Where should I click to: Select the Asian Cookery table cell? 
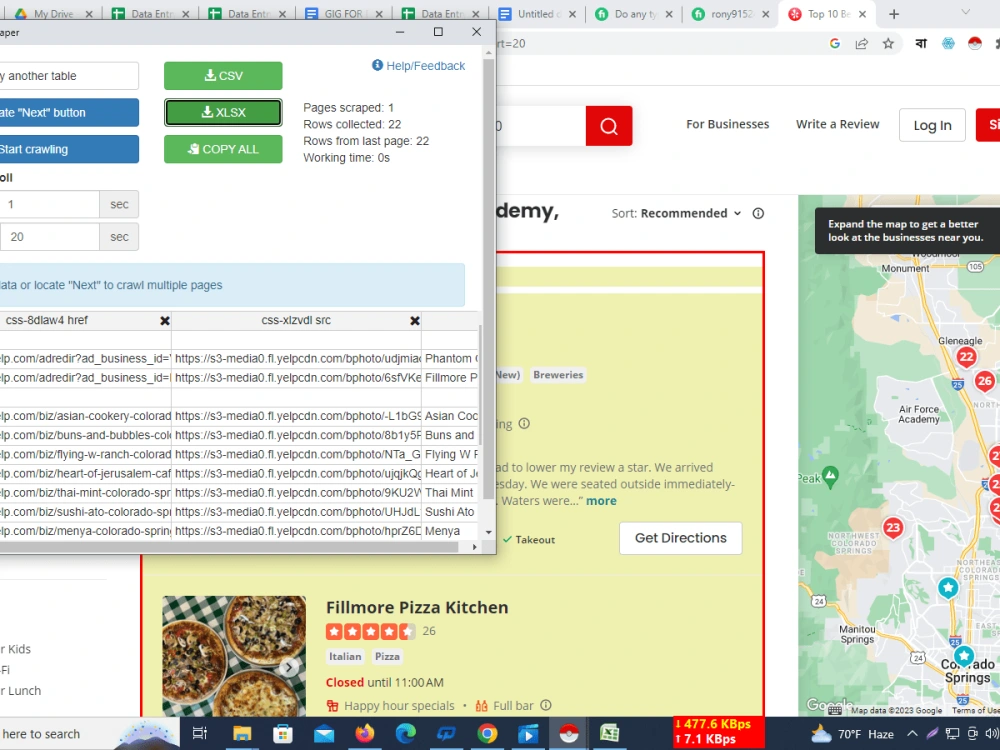point(450,416)
